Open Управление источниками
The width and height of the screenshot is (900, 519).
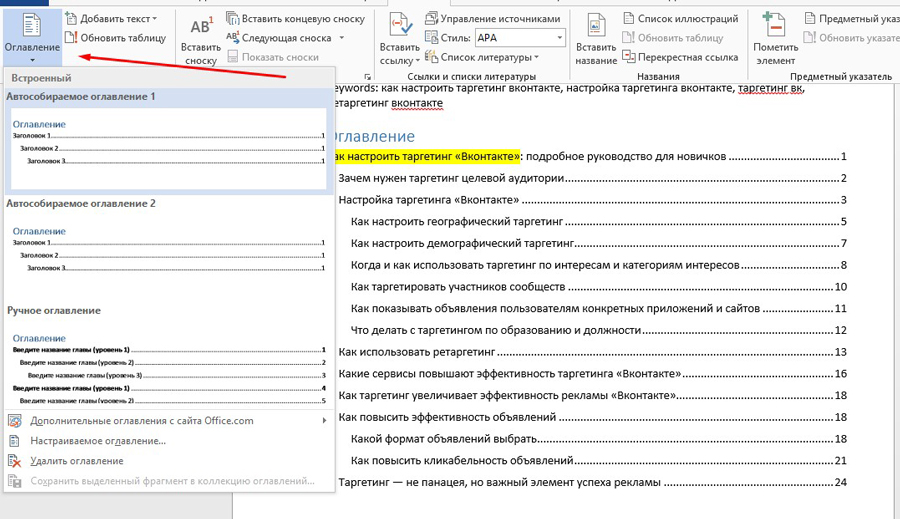[x=492, y=19]
